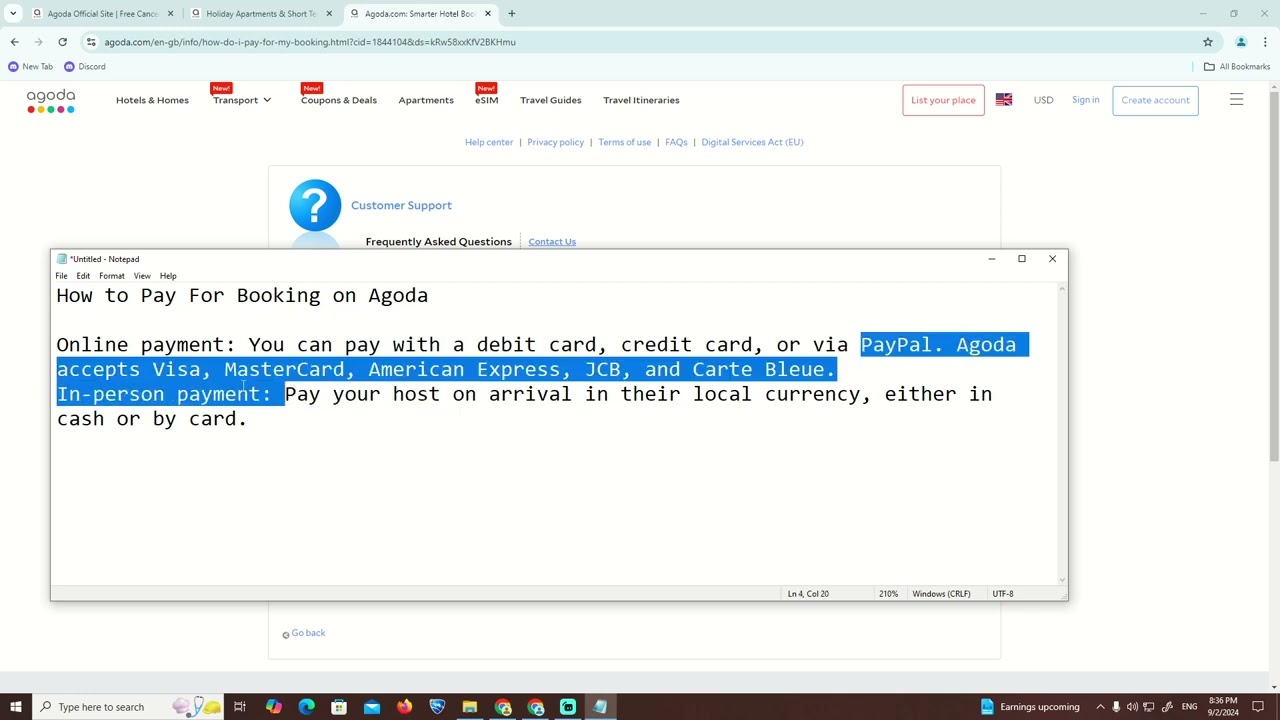
Task: Click the Create account button
Action: [1155, 100]
